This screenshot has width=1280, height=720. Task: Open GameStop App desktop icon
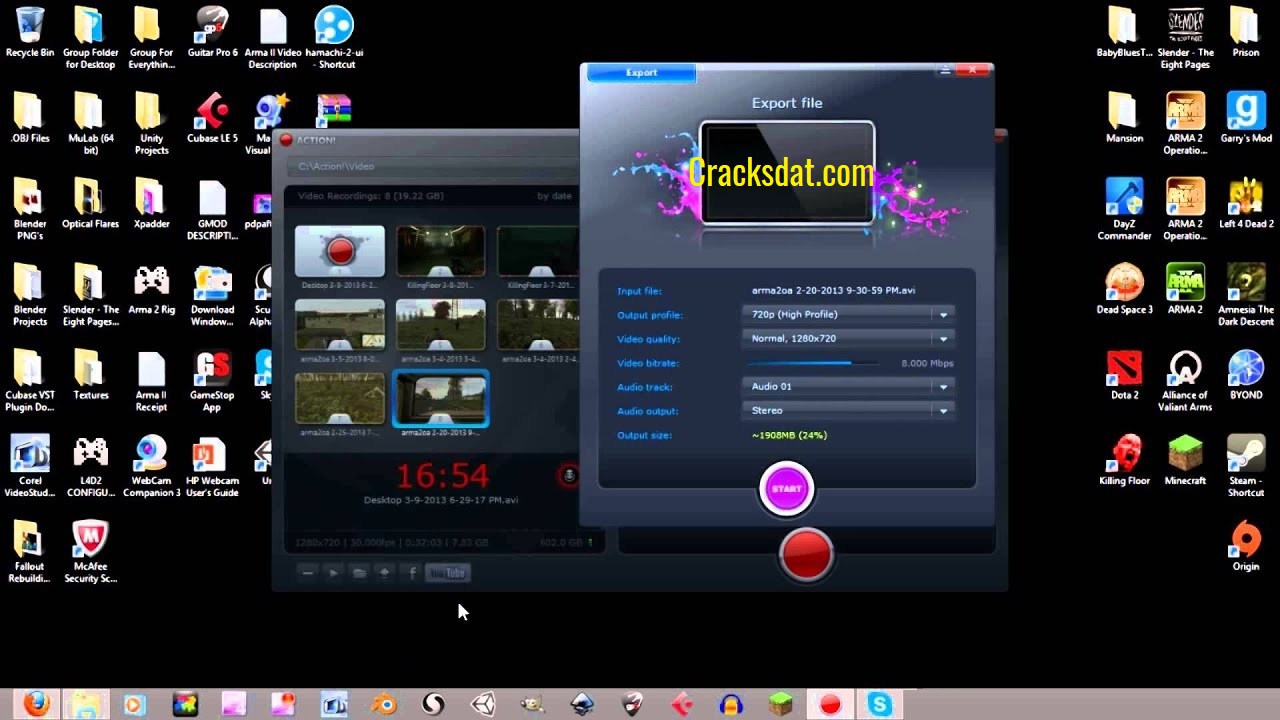point(212,381)
